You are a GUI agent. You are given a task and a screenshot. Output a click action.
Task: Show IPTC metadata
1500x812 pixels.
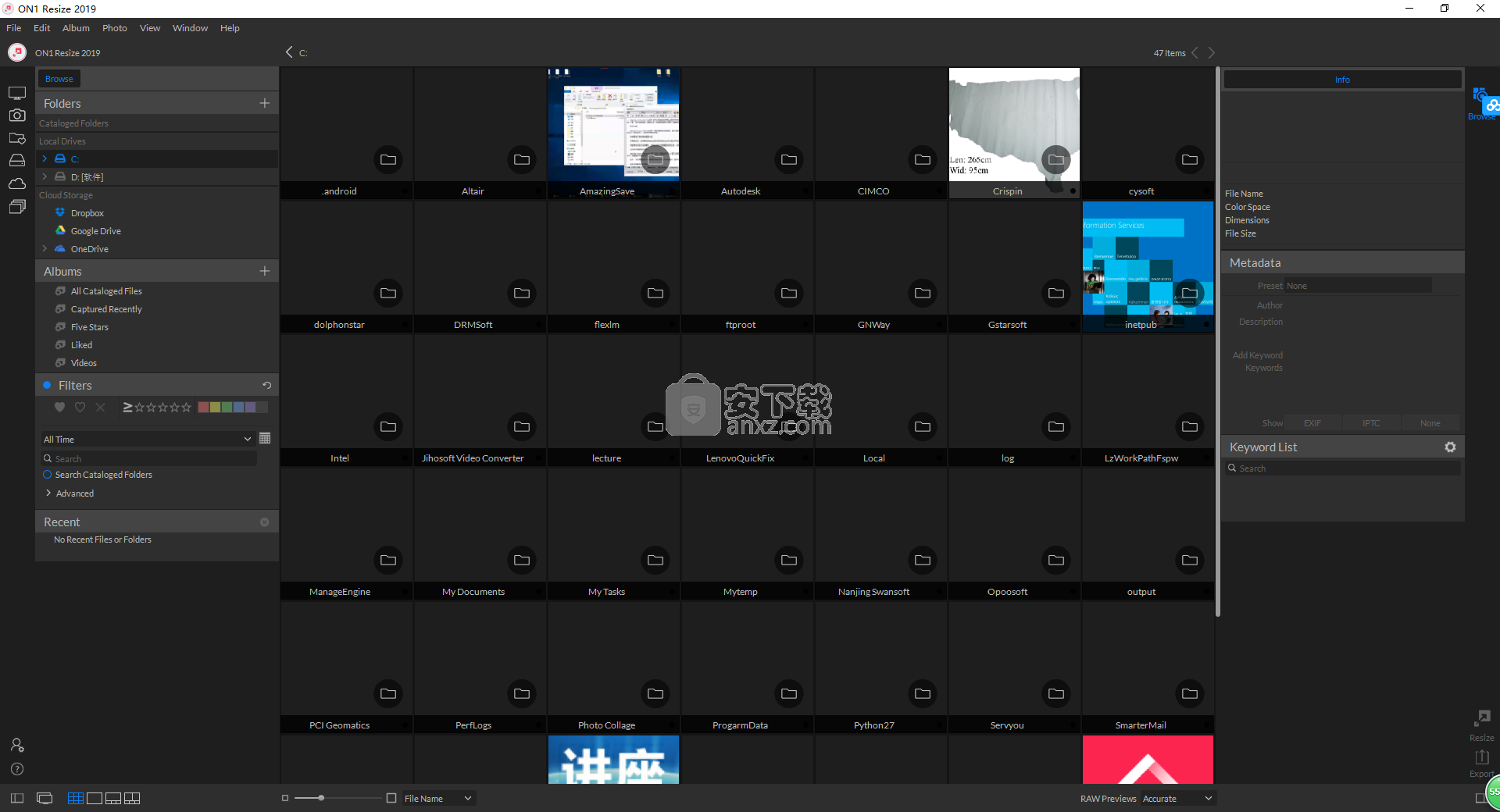pyautogui.click(x=1371, y=423)
